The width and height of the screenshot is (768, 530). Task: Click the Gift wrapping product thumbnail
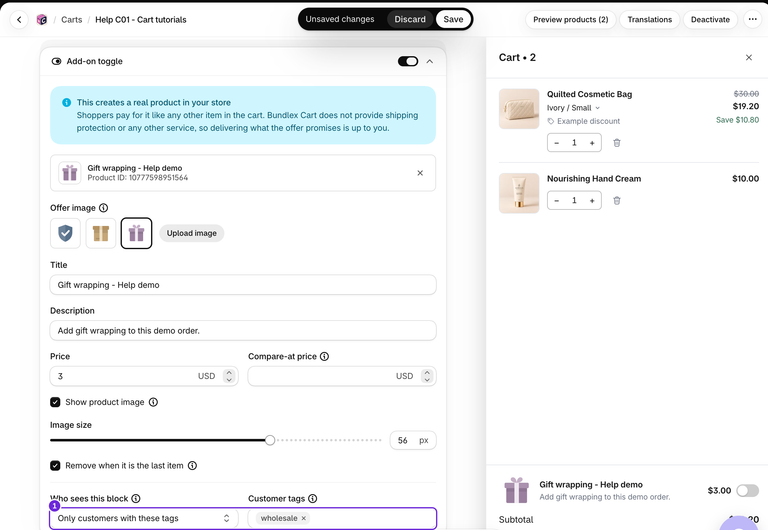[x=70, y=173]
